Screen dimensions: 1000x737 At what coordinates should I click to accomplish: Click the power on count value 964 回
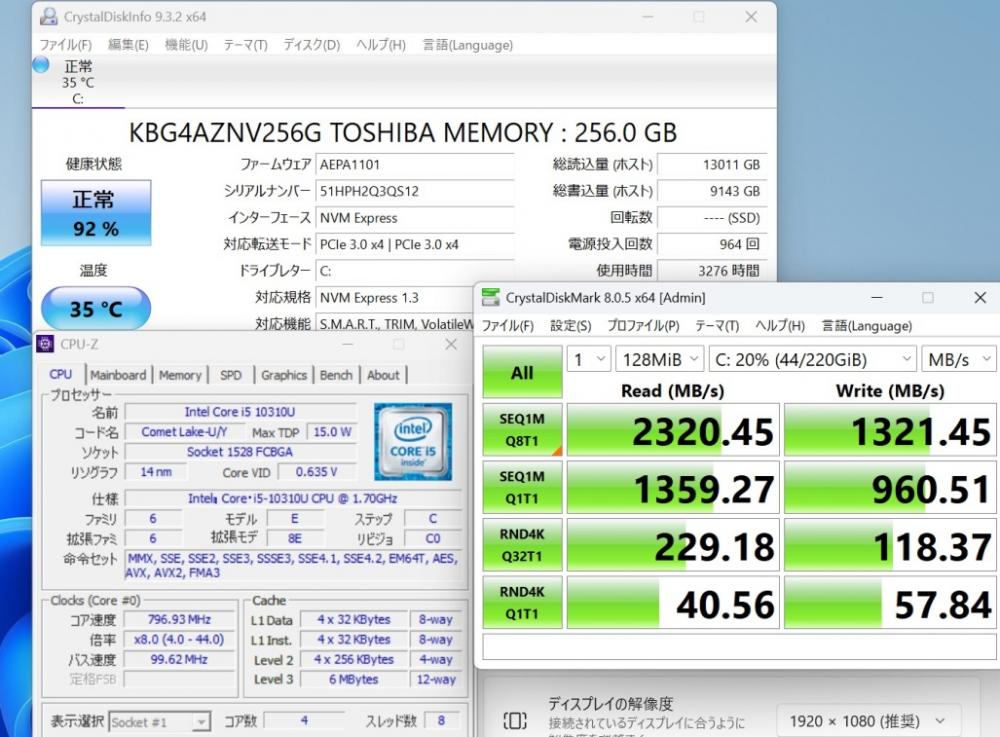(712, 244)
